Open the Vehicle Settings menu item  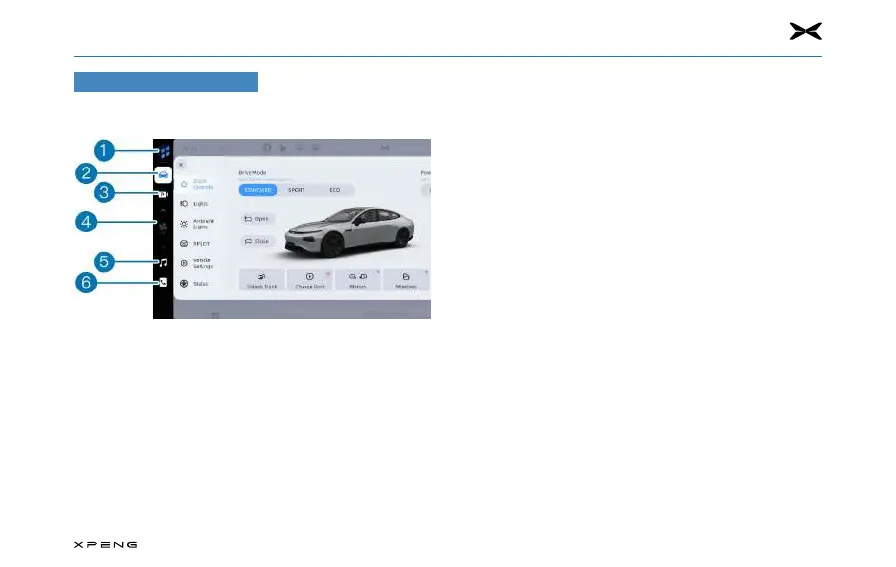pyautogui.click(x=197, y=263)
